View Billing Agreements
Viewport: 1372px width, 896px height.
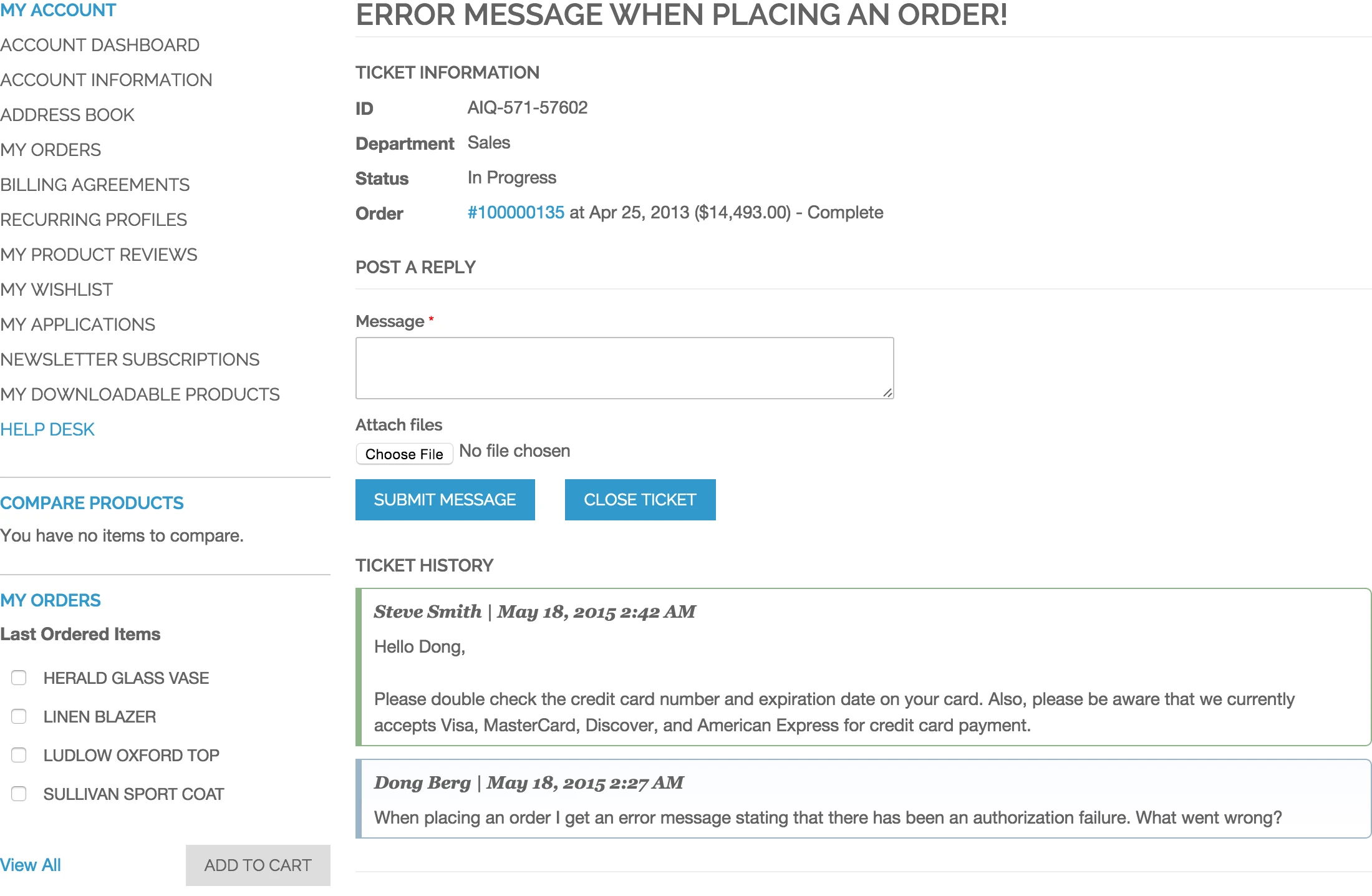tap(95, 184)
